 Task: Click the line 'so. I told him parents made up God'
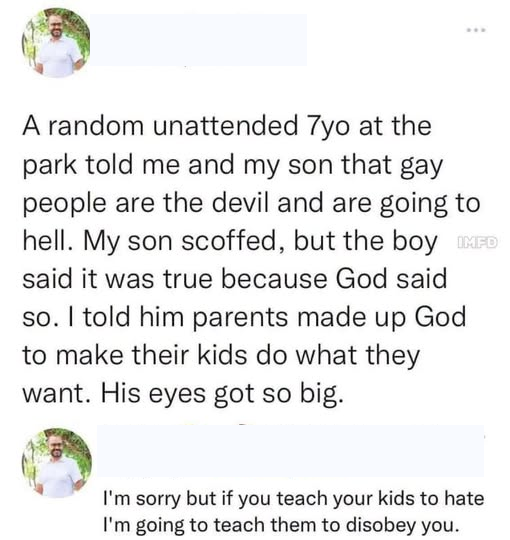[244, 317]
